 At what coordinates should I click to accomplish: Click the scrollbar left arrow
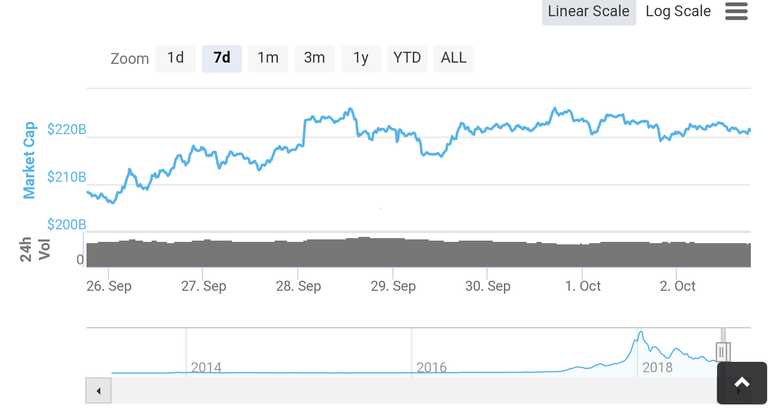click(x=98, y=391)
